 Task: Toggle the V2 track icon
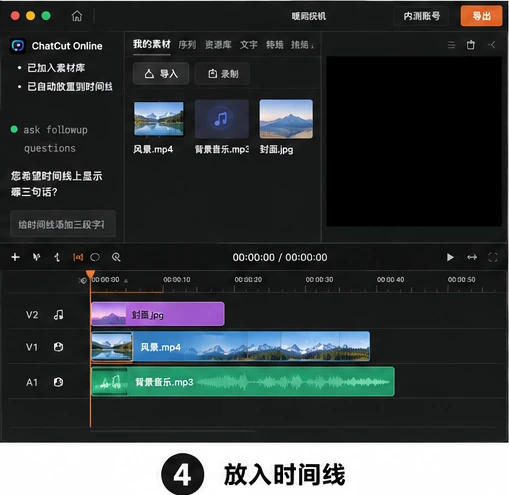pos(59,315)
